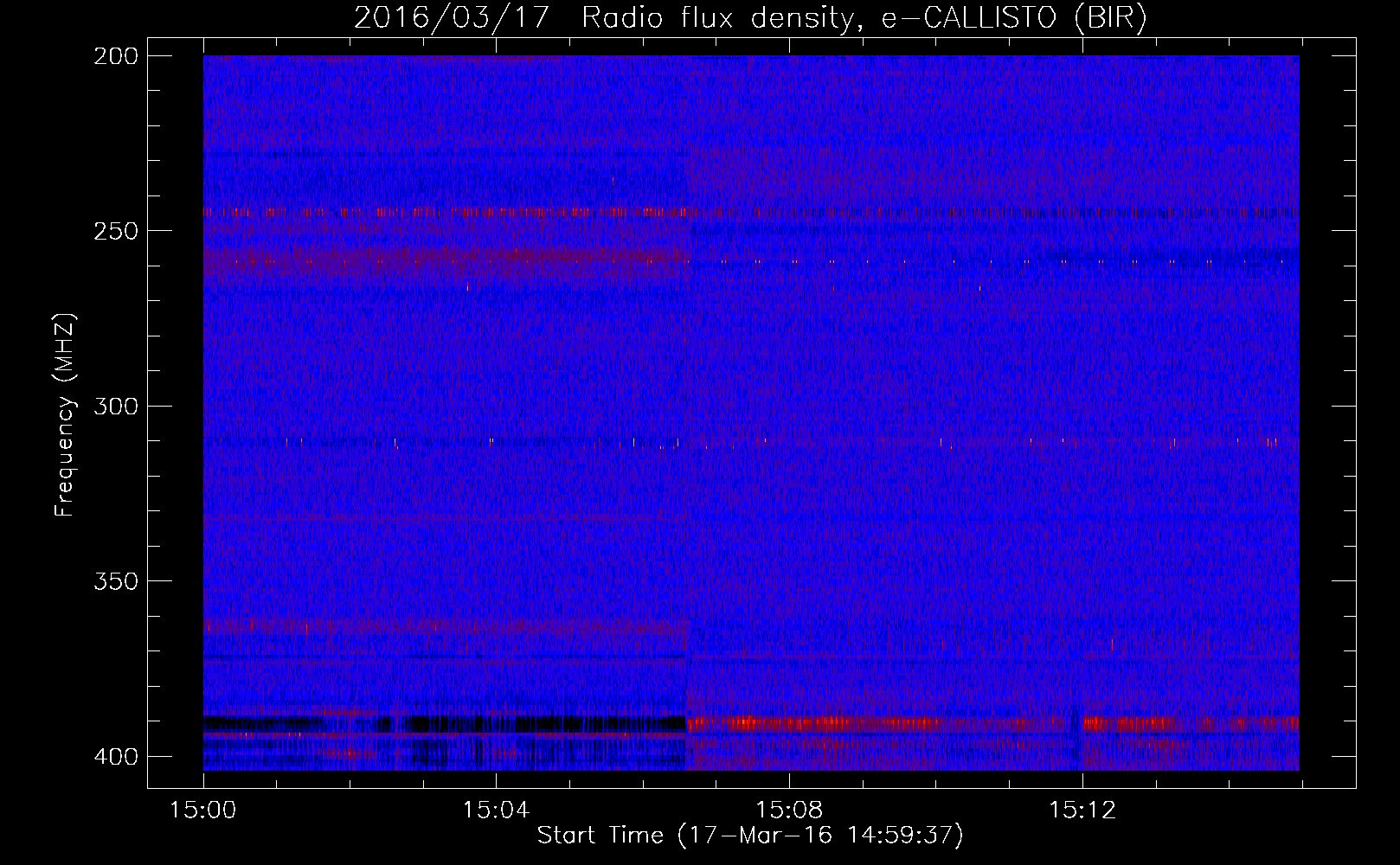This screenshot has height=865, width=1400.
Task: Click the '15:00' time tick label
Action: [x=203, y=811]
